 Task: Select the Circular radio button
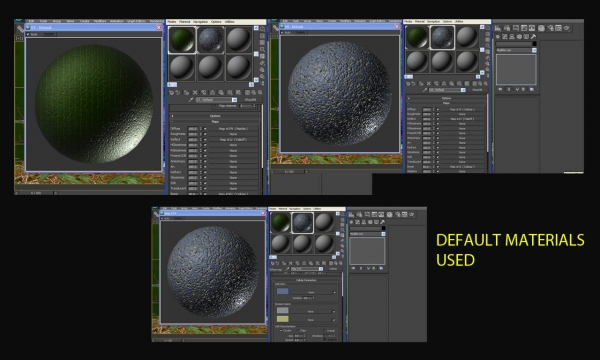point(285,331)
